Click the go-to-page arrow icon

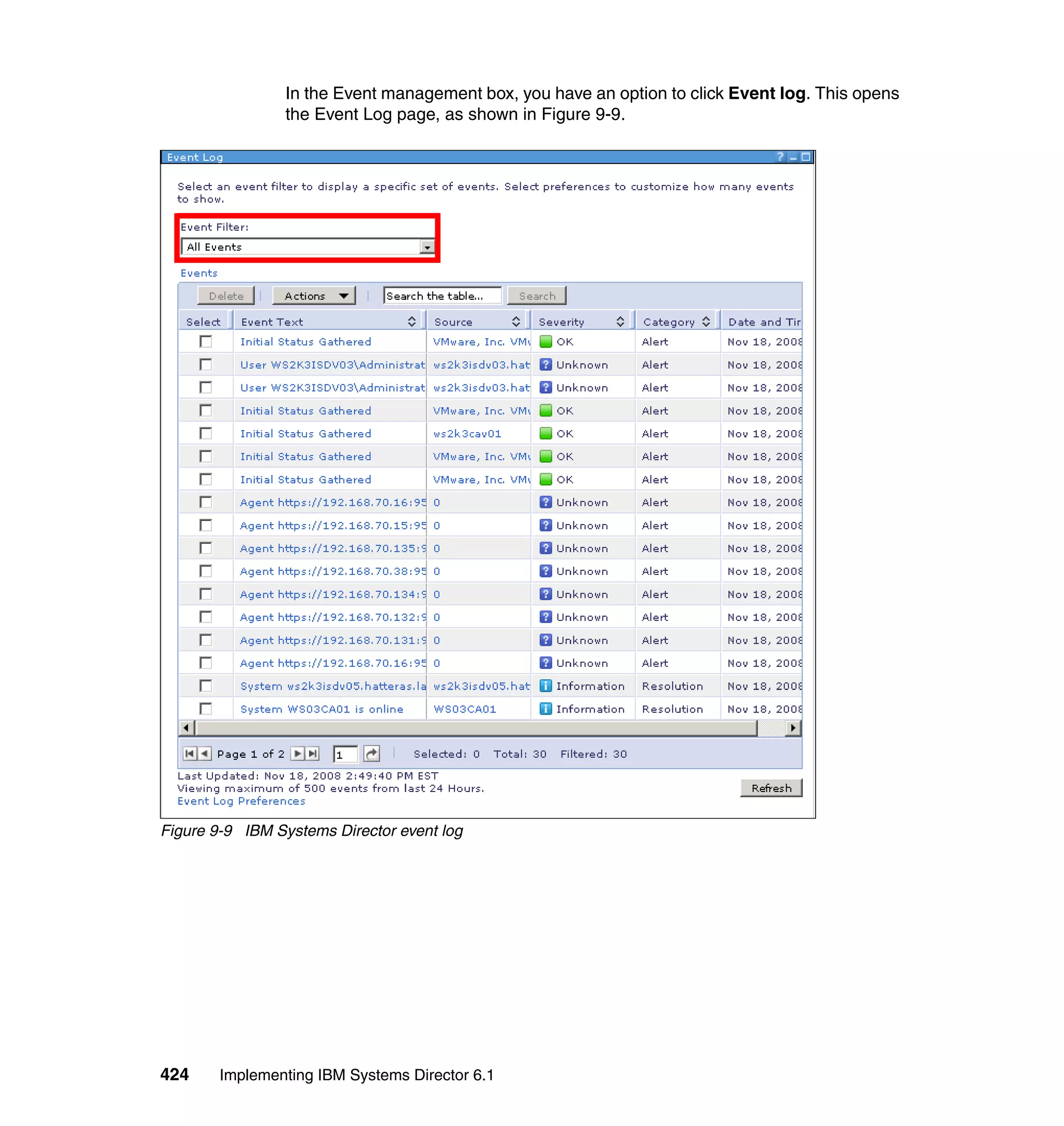click(371, 754)
